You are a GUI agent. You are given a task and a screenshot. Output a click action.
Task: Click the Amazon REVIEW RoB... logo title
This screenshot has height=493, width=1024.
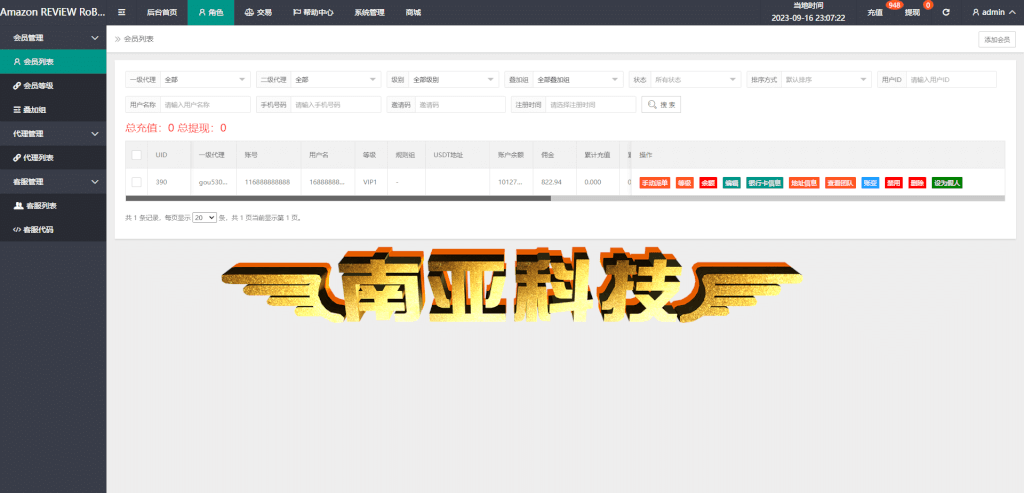tap(52, 12)
